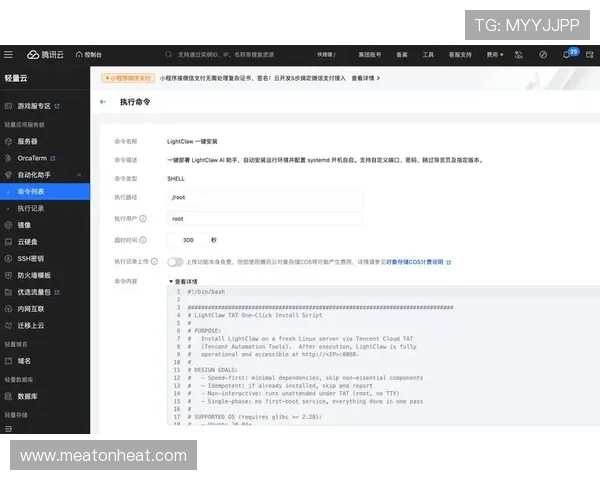Screen dimensions: 600x480
Task: Click the 优选流量包 folder icon
Action: click(x=8, y=292)
